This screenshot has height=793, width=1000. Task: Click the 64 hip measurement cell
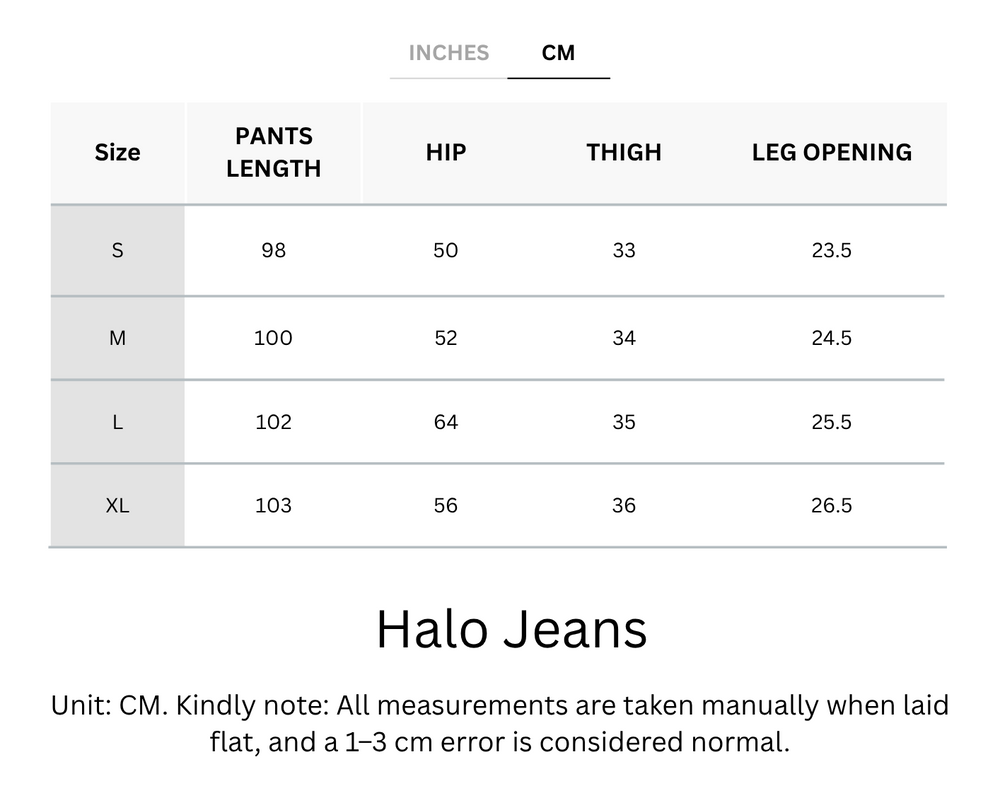click(x=445, y=422)
